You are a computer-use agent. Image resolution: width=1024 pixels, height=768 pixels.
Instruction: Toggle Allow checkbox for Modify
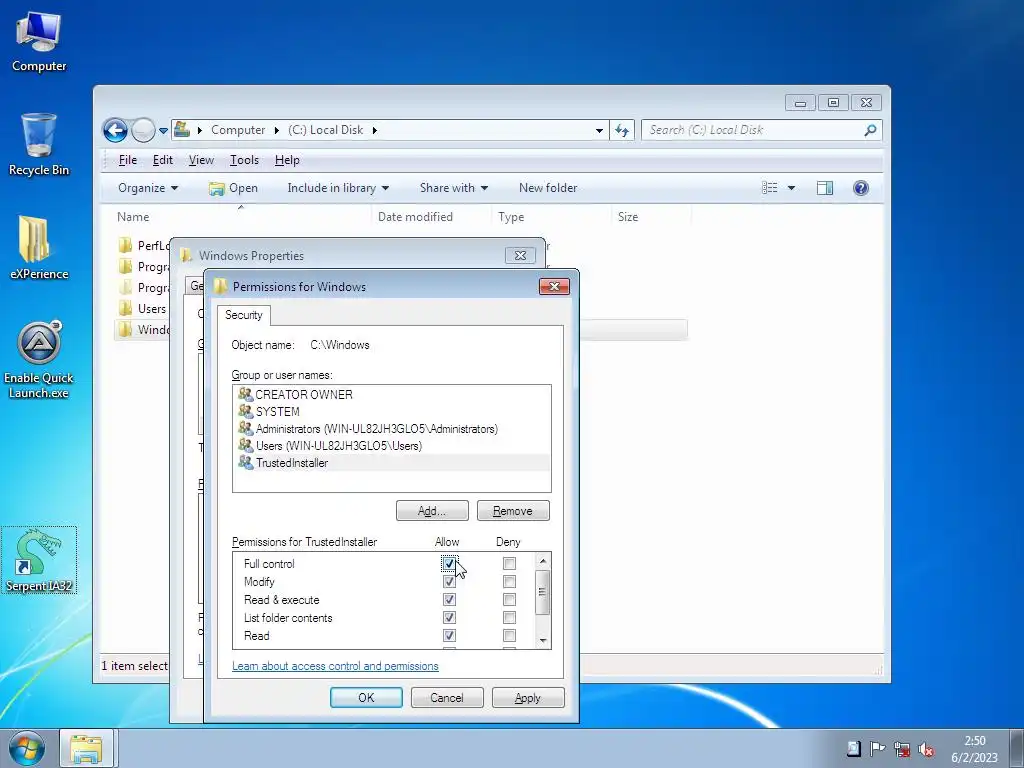[x=449, y=581]
